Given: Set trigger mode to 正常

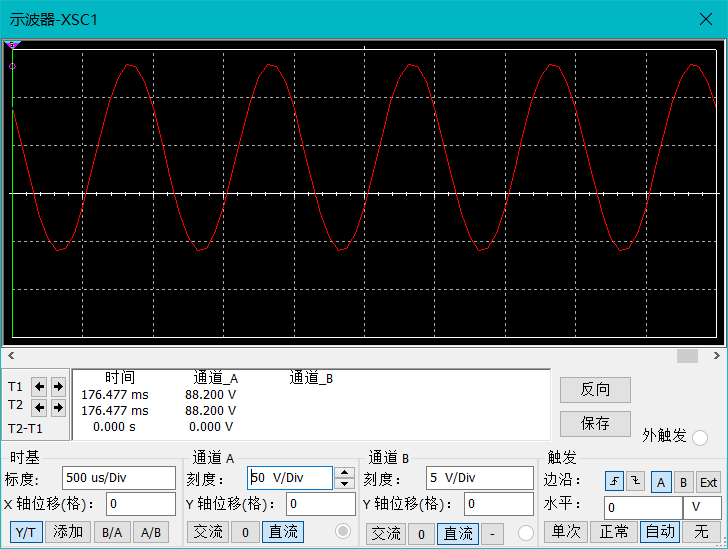Looking at the screenshot, I should click(613, 532).
